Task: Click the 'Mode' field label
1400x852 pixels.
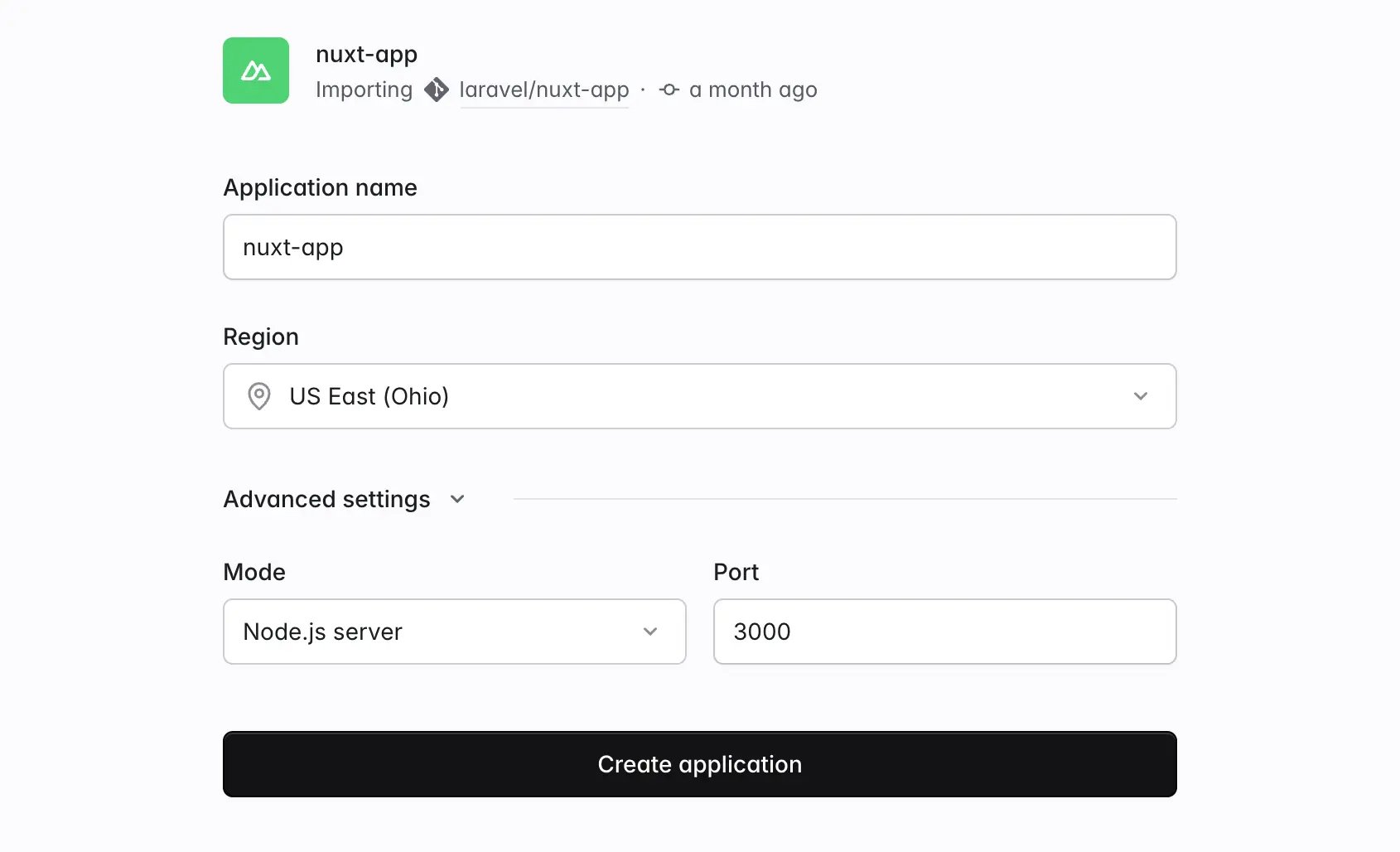Action: coord(254,572)
